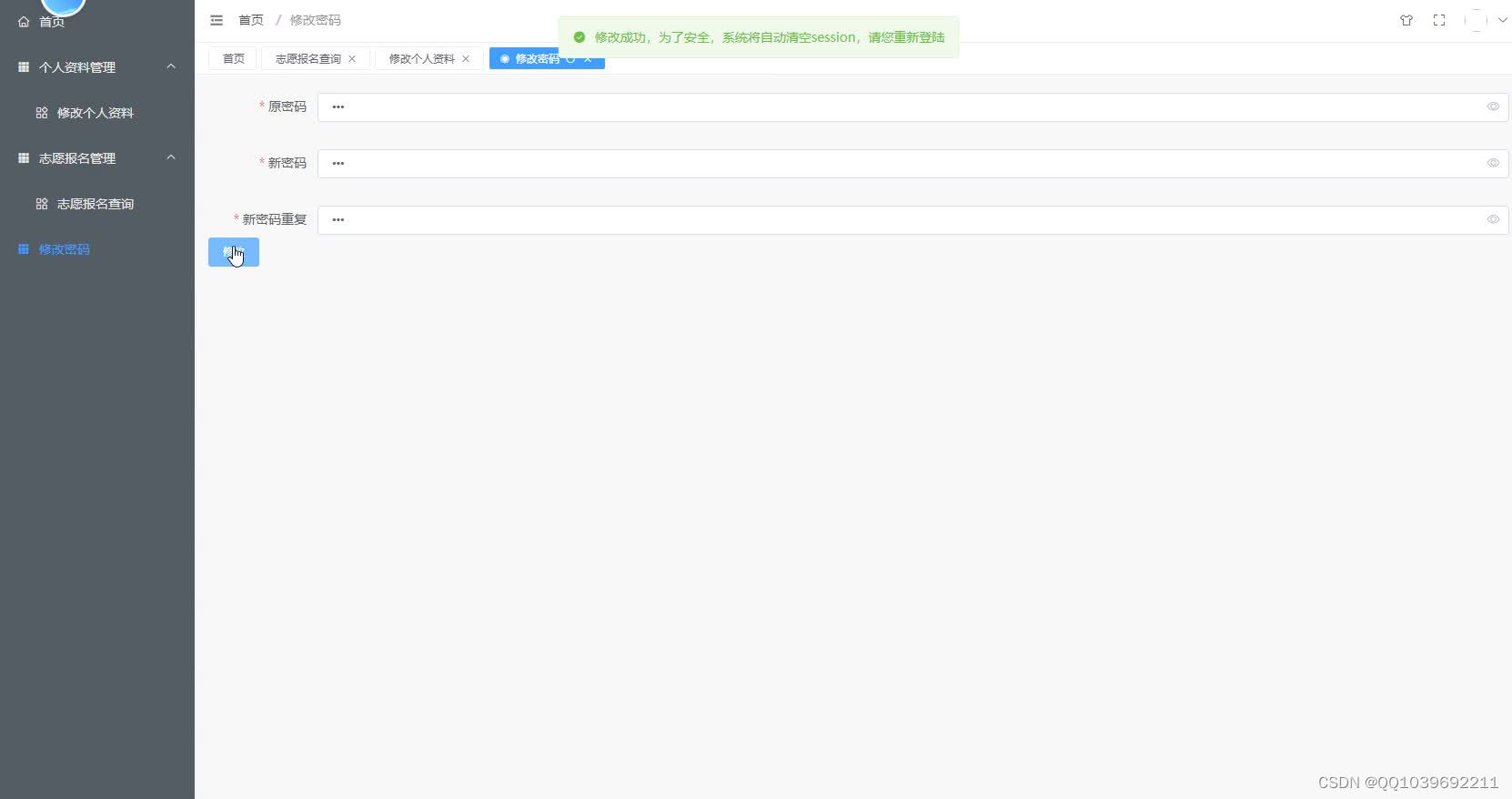Show the 原密码 field with eye icon
Image resolution: width=1512 pixels, height=799 pixels.
[x=1493, y=106]
